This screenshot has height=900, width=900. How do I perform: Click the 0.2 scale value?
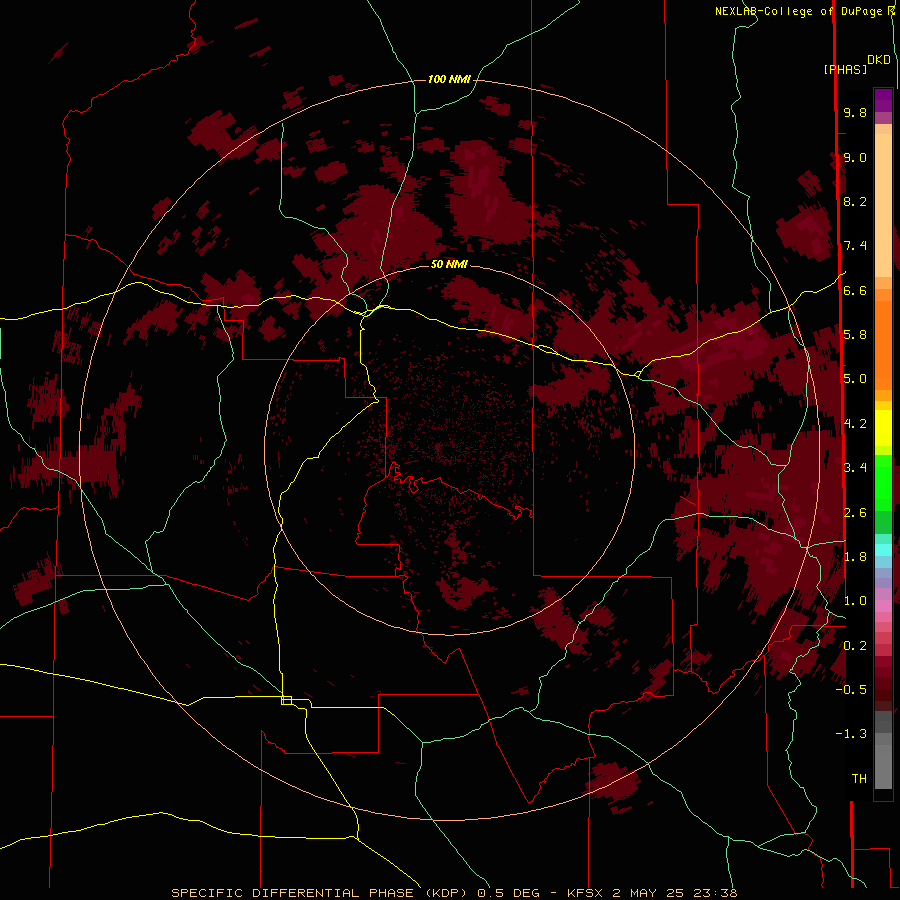[855, 646]
